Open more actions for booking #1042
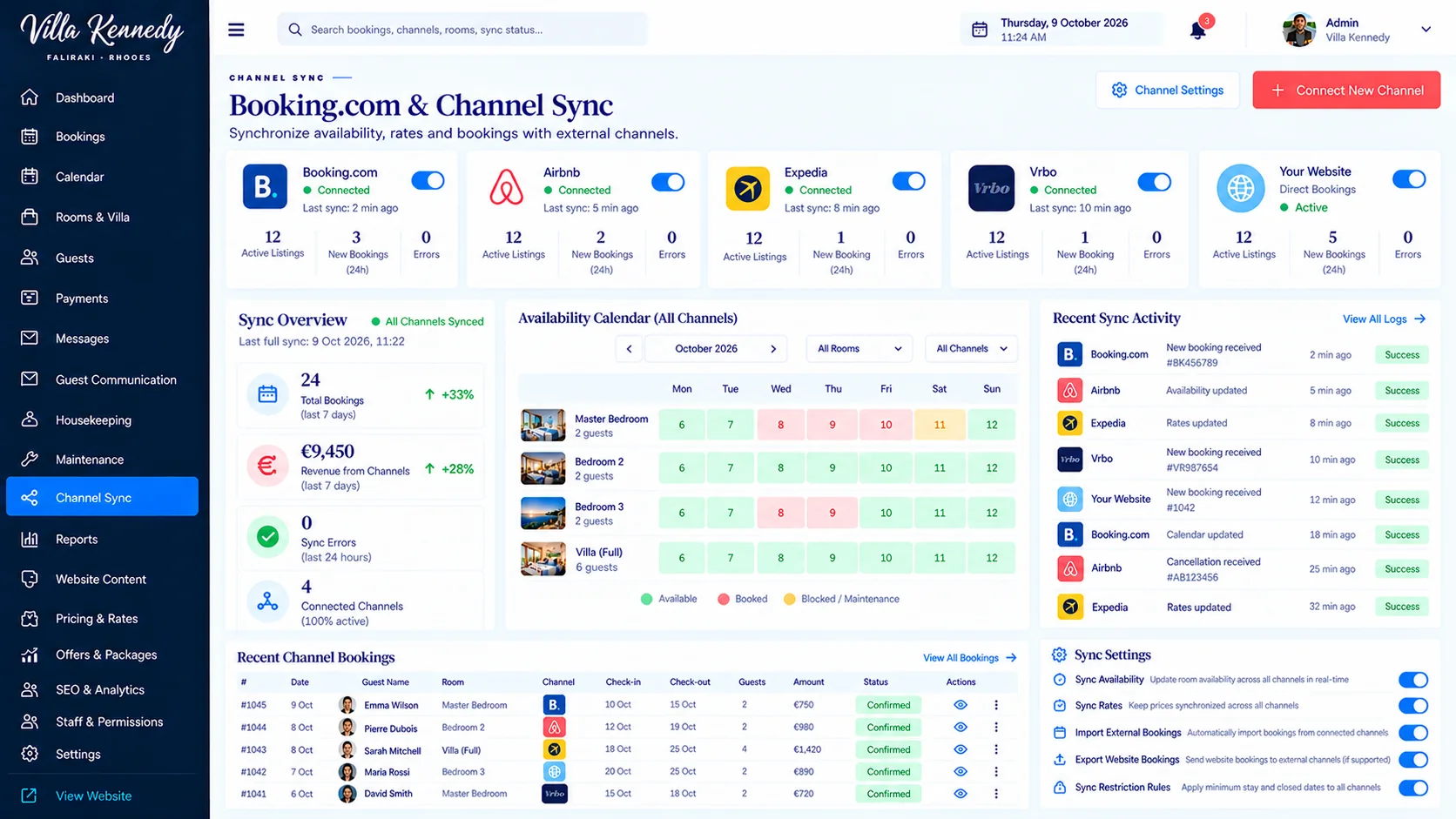 pyautogui.click(x=996, y=771)
